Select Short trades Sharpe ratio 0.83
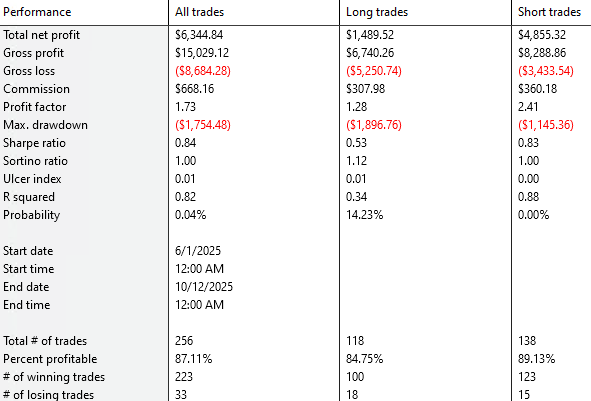Screen dimensions: 591x401 528,143
